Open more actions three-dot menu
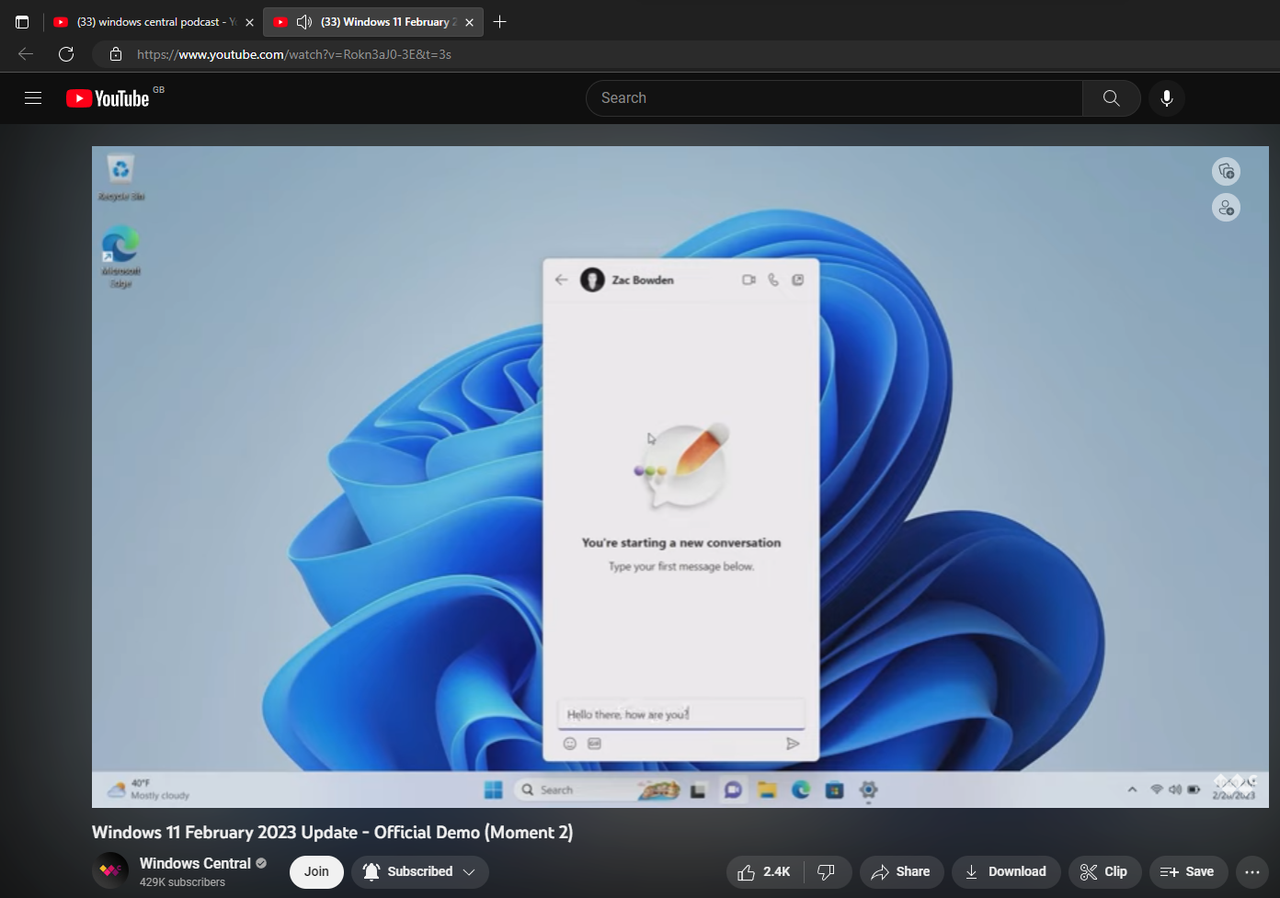Viewport: 1280px width, 898px height. tap(1252, 872)
